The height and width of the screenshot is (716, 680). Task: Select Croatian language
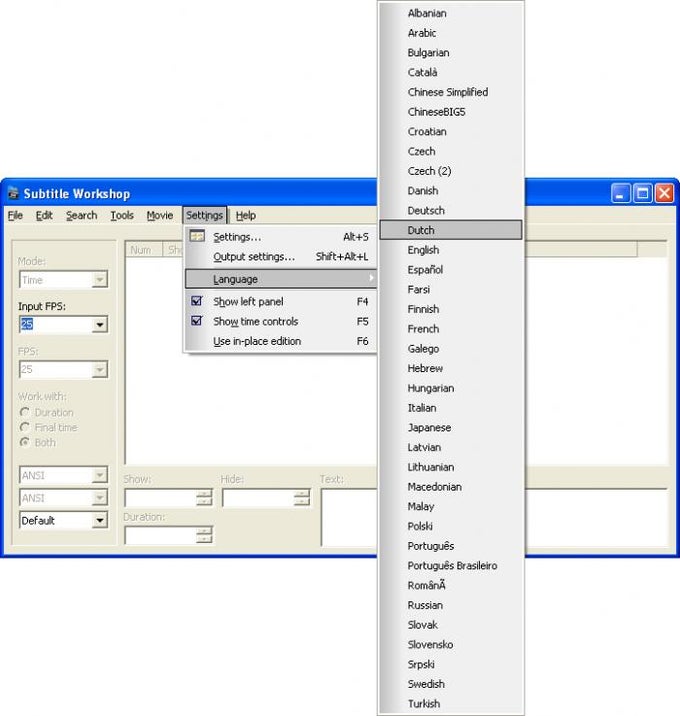click(451, 132)
